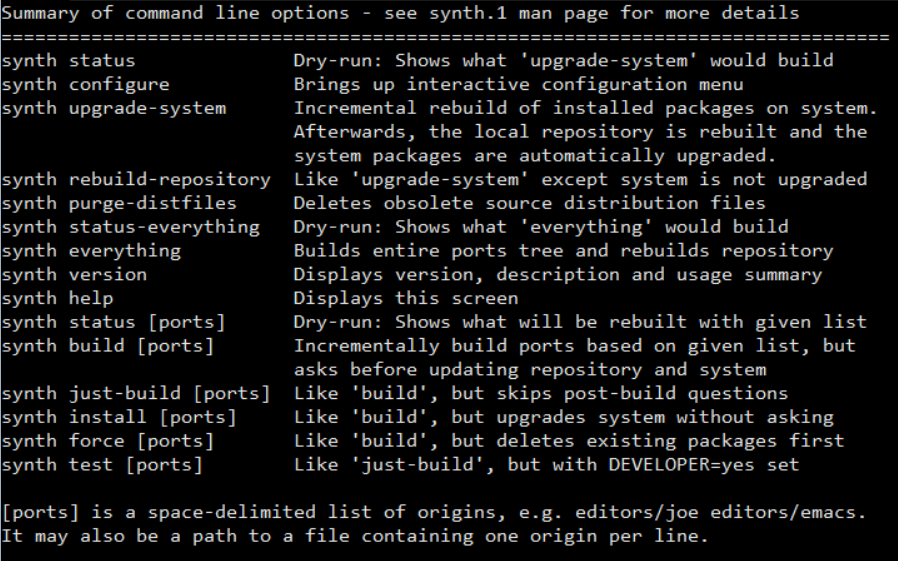This screenshot has width=898, height=561.
Task: Click the 'synth rebuild-repository' command text
Action: tap(136, 180)
